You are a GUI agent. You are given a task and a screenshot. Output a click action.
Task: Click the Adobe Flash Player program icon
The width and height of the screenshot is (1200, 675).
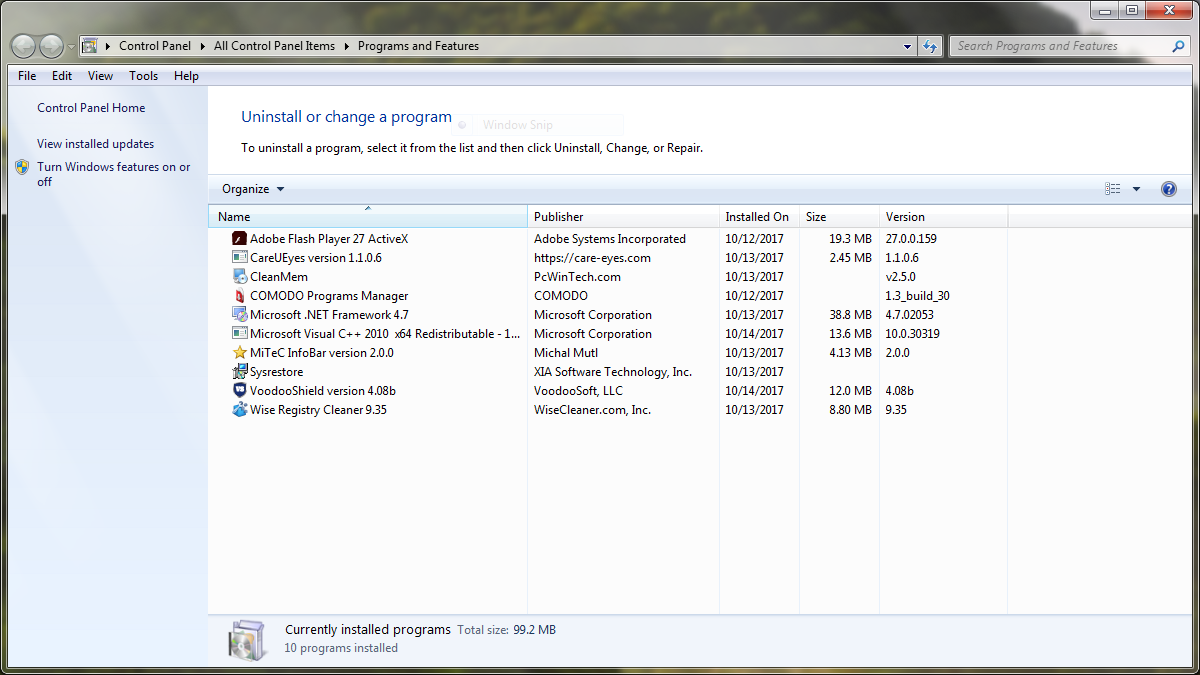coord(239,239)
